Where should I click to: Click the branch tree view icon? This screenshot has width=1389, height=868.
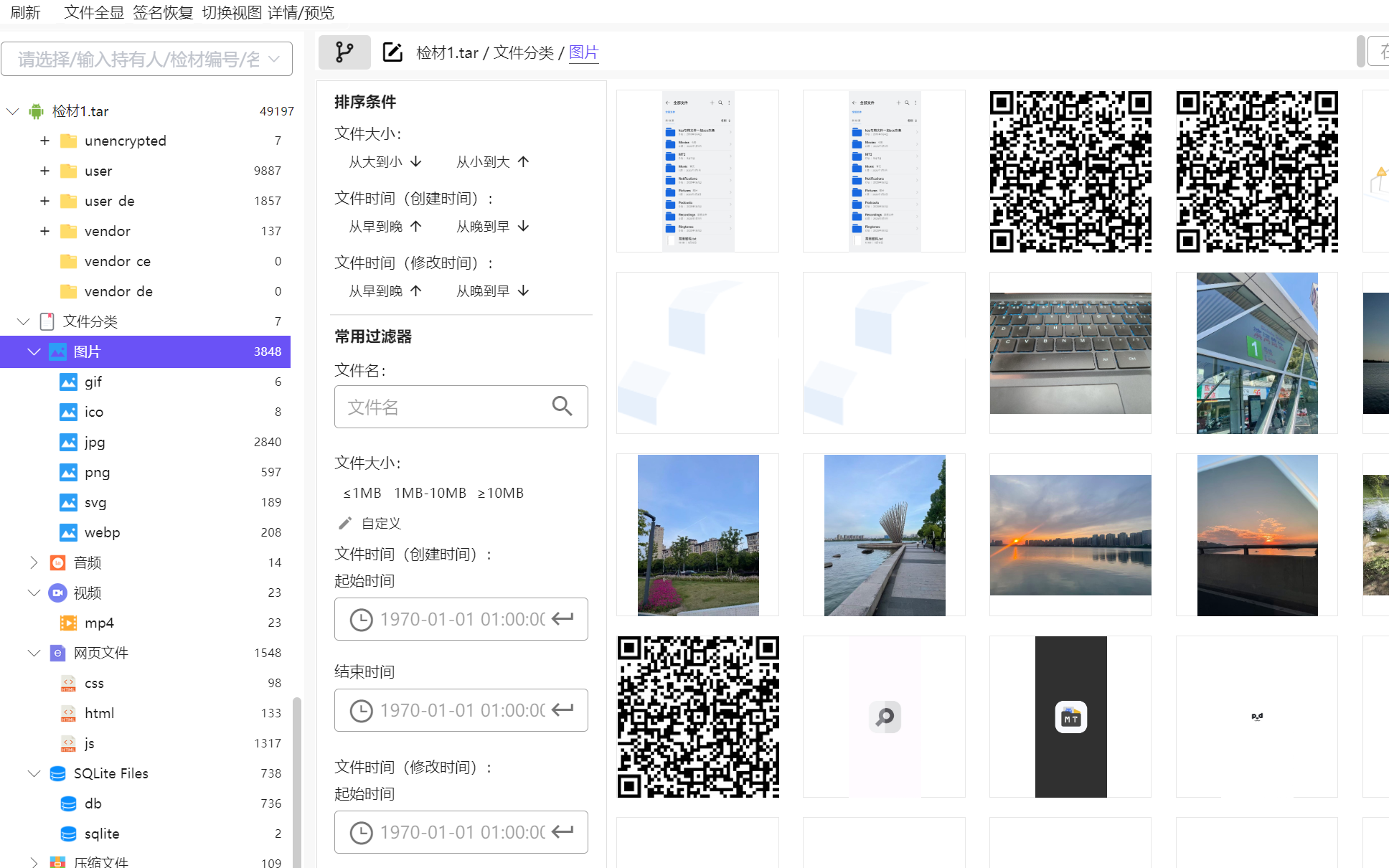(x=344, y=52)
